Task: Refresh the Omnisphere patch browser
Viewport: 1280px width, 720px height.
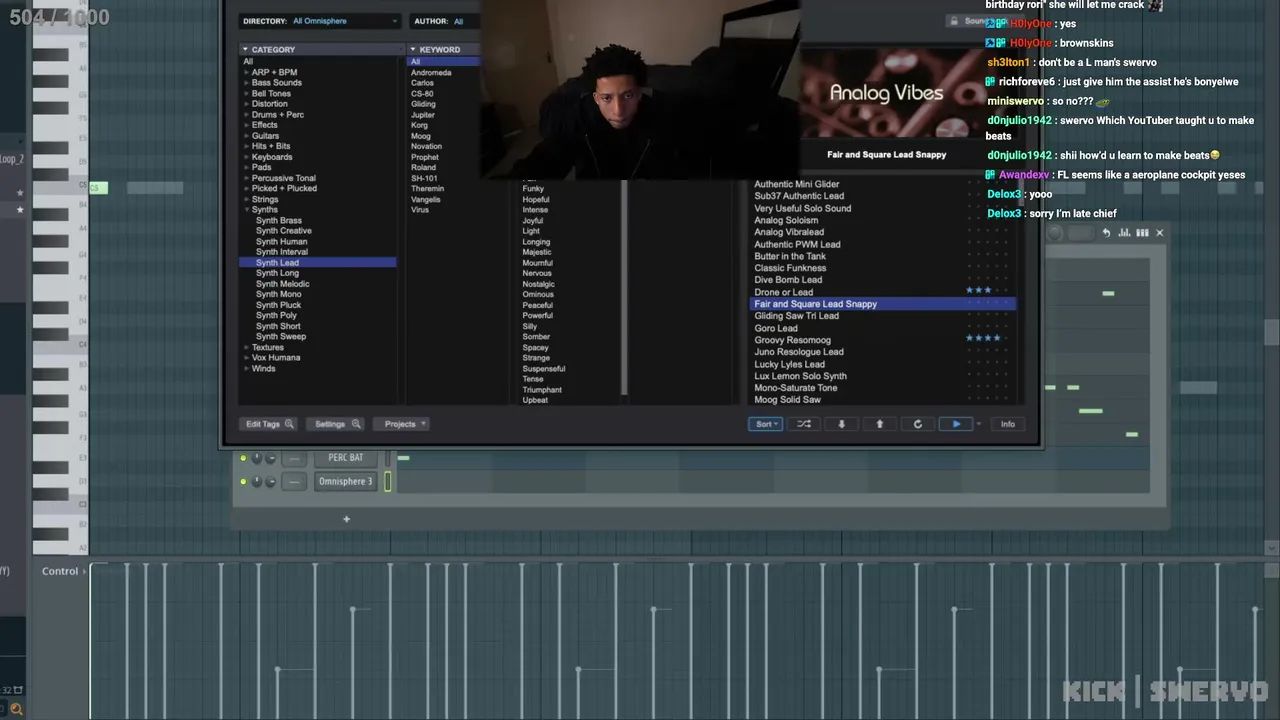Action: coord(918,424)
